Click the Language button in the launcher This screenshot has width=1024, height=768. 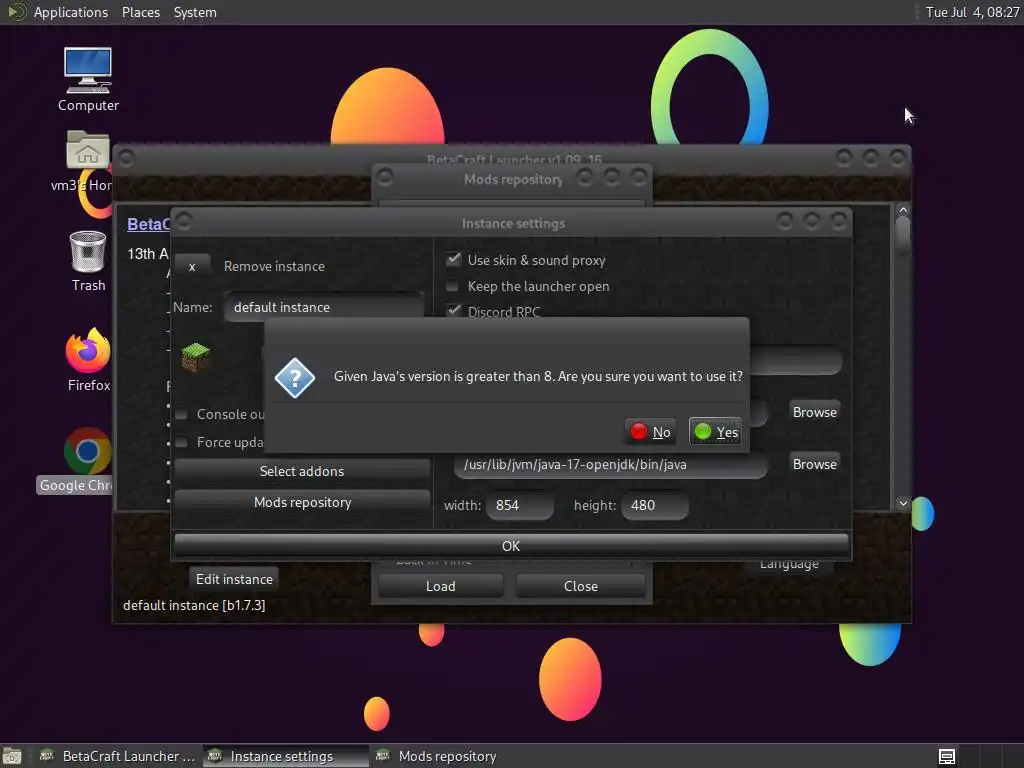point(789,566)
